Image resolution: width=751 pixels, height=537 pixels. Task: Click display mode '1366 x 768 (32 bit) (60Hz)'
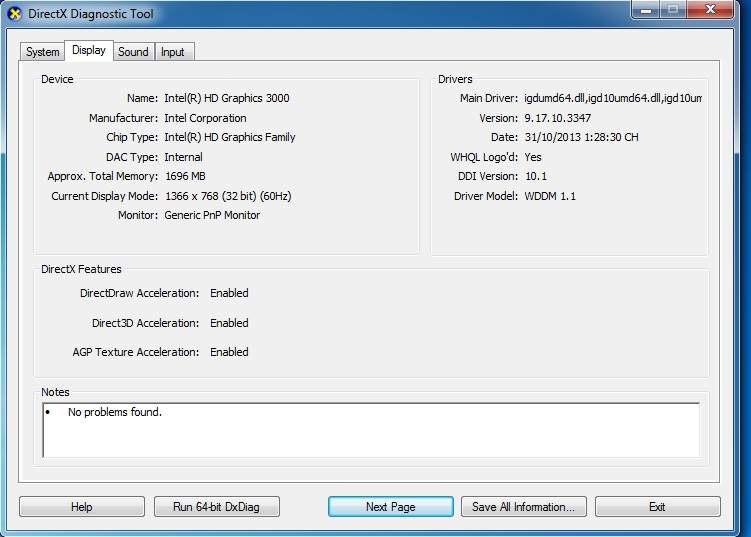click(228, 196)
